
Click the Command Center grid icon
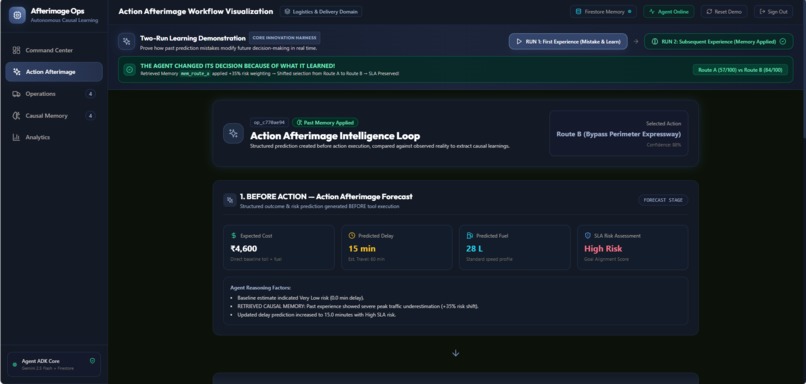tap(16, 50)
